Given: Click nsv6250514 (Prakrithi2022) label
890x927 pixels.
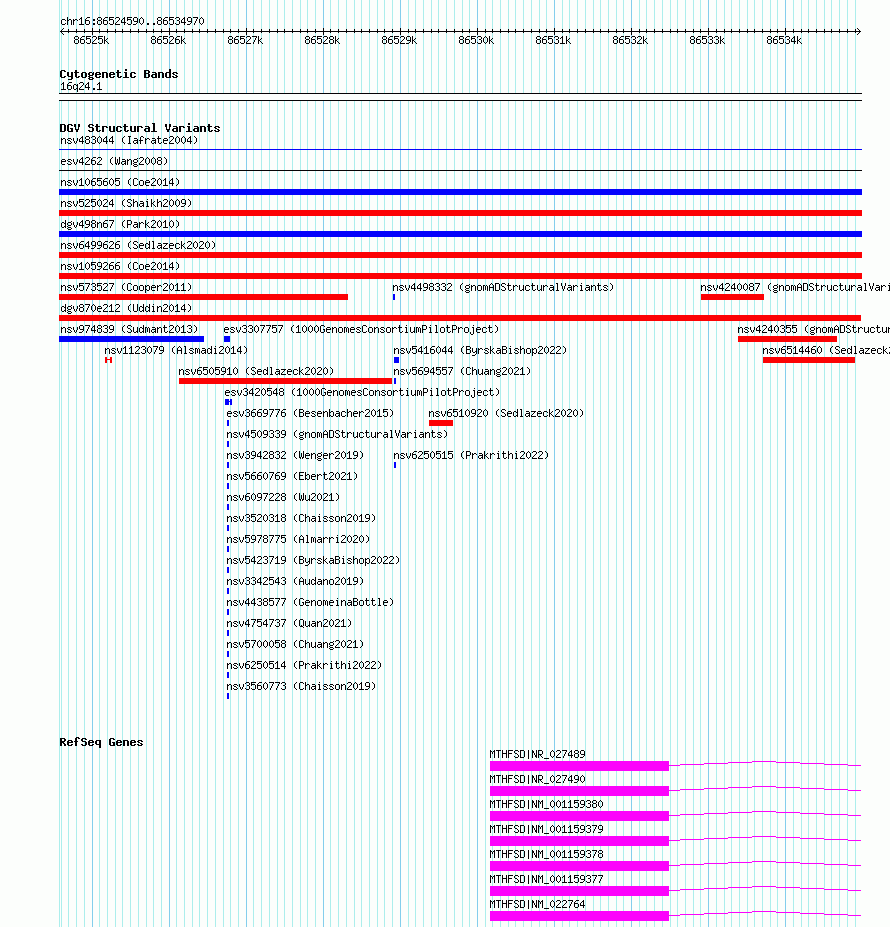Looking at the screenshot, I should pos(304,665).
